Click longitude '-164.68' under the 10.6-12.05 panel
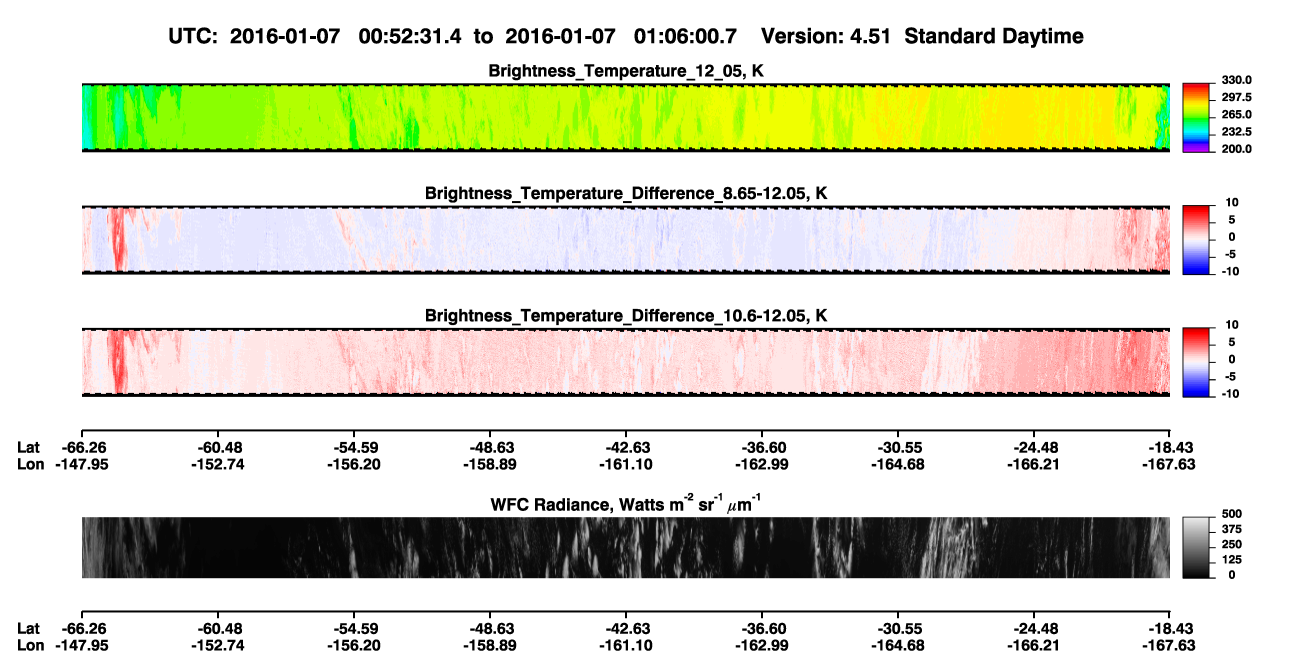 tap(897, 464)
